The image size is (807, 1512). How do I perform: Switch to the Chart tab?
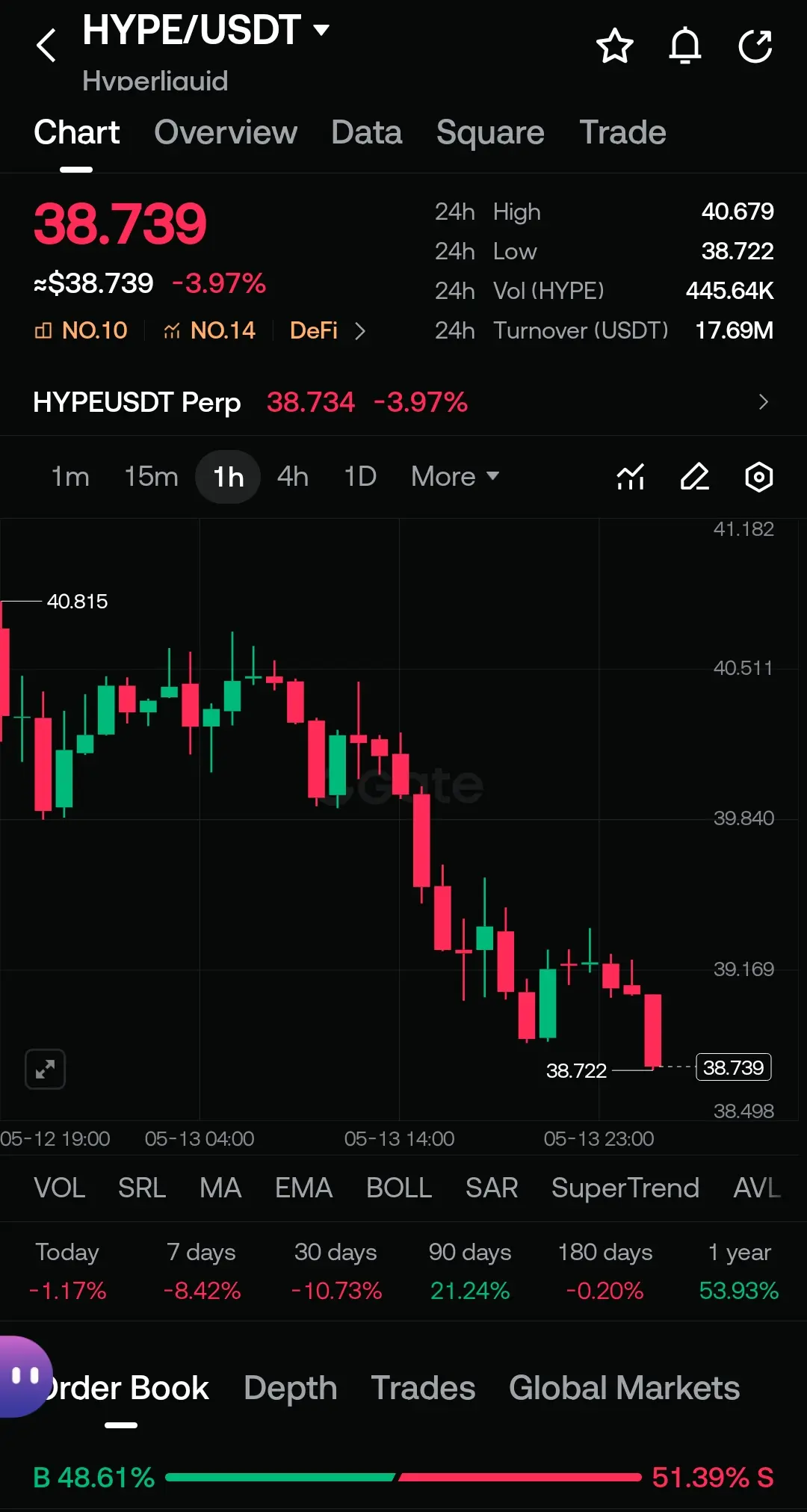pyautogui.click(x=76, y=132)
